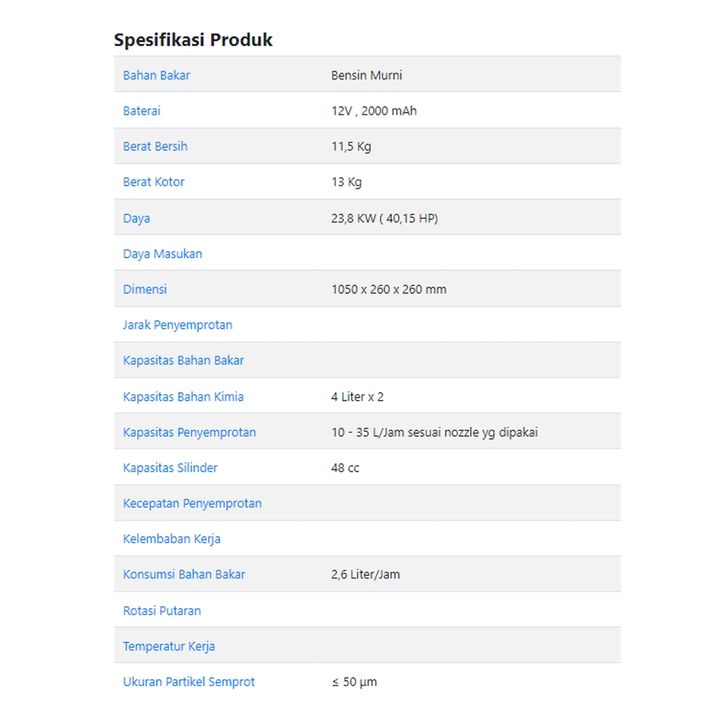Click the Konsumsi Bahan Bakar link

[x=183, y=575]
